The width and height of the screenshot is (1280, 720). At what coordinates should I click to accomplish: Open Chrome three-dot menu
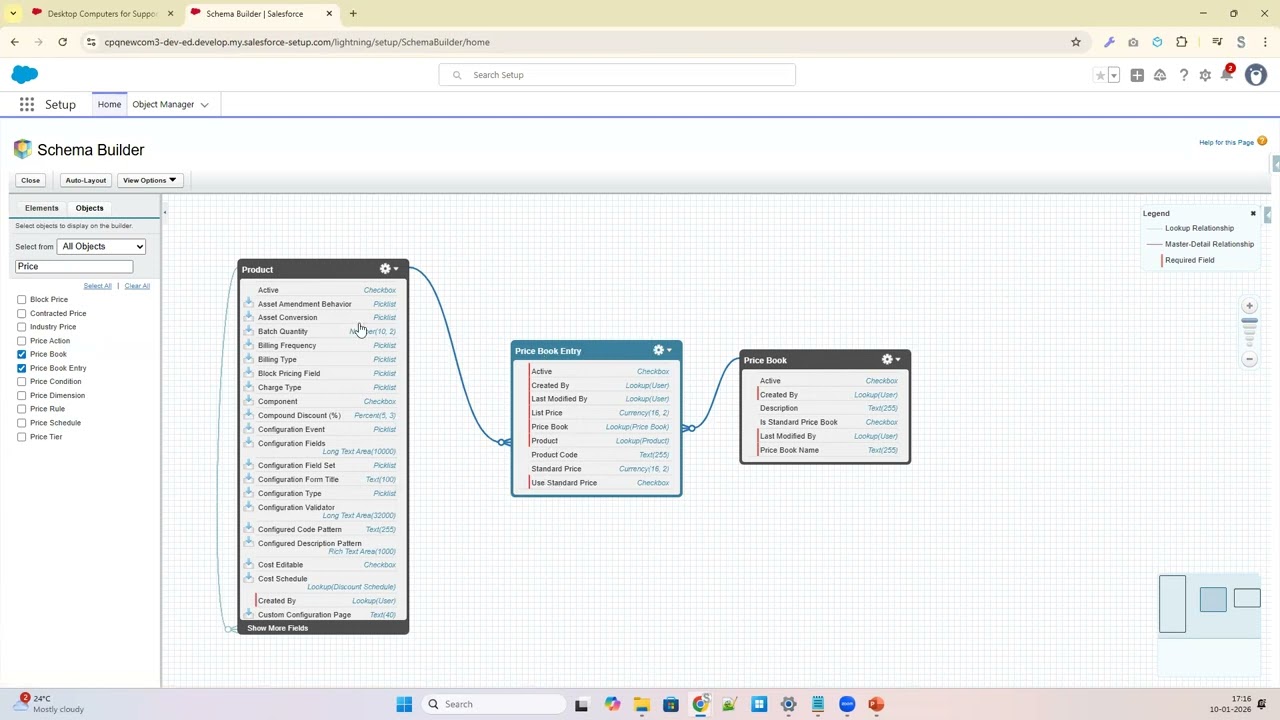1265,42
